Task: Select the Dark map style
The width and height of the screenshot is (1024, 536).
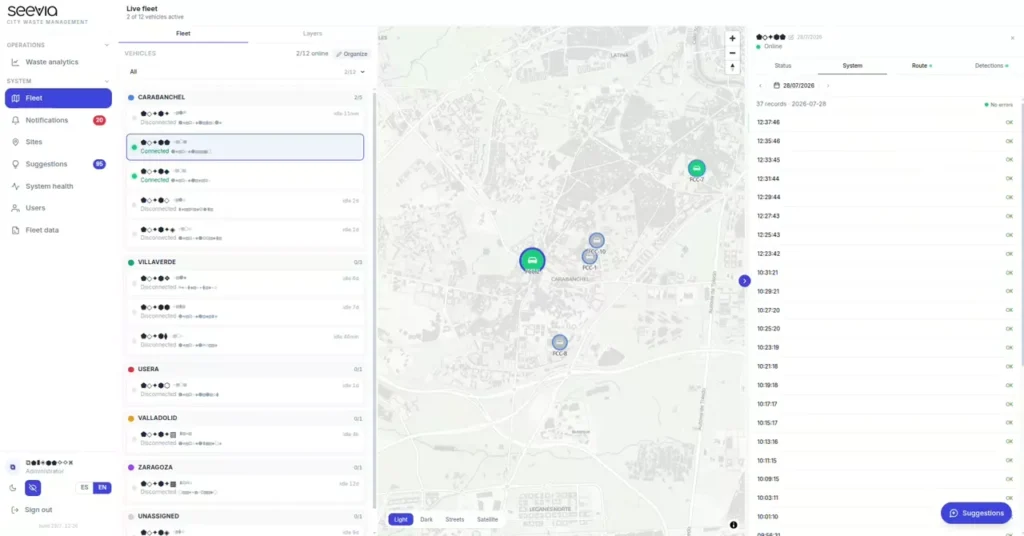Action: pos(426,520)
